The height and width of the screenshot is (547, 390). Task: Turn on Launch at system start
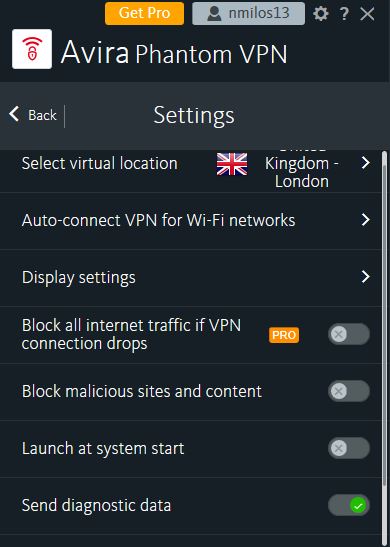pyautogui.click(x=348, y=448)
